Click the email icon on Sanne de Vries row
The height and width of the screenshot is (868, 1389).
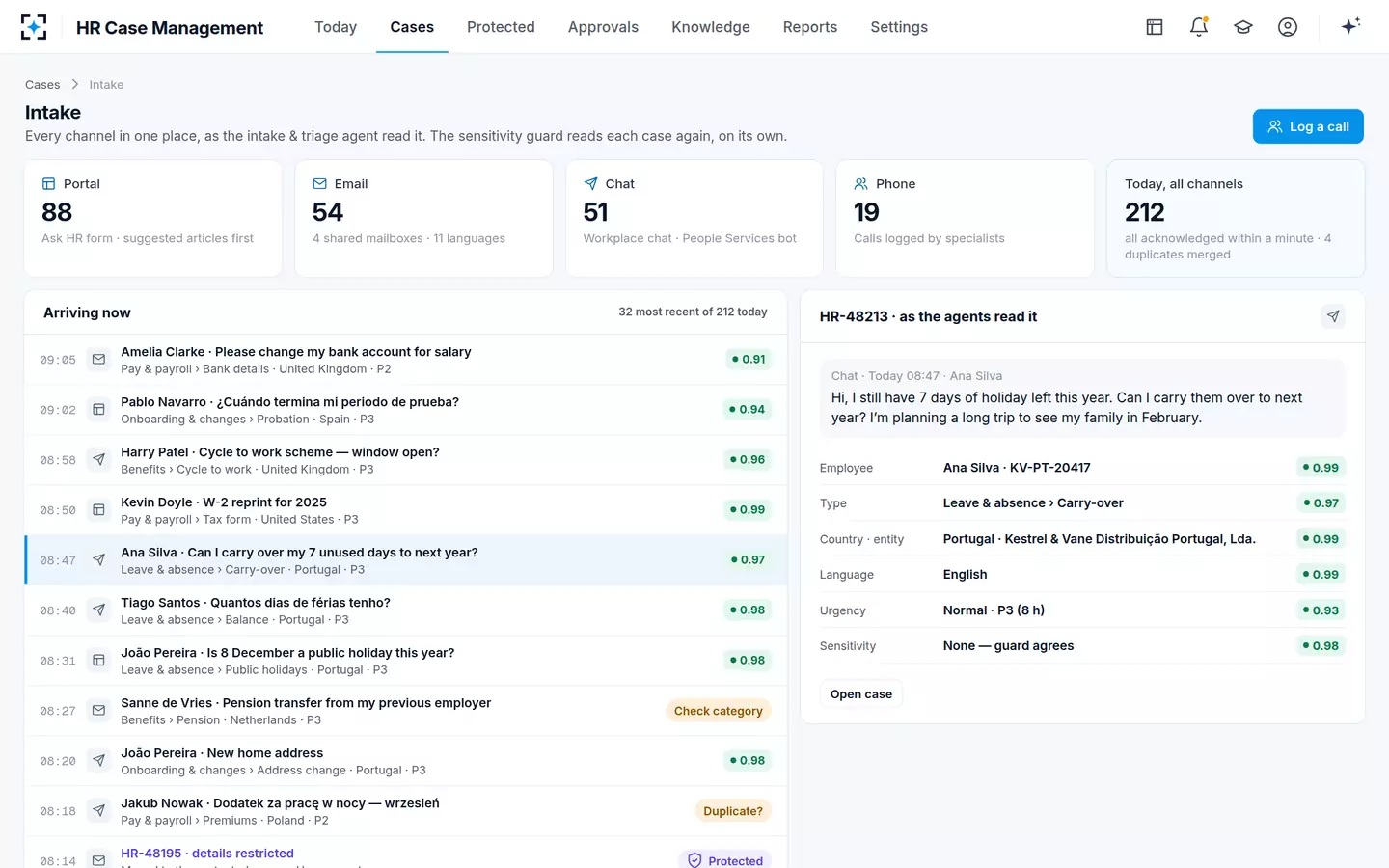(x=98, y=711)
